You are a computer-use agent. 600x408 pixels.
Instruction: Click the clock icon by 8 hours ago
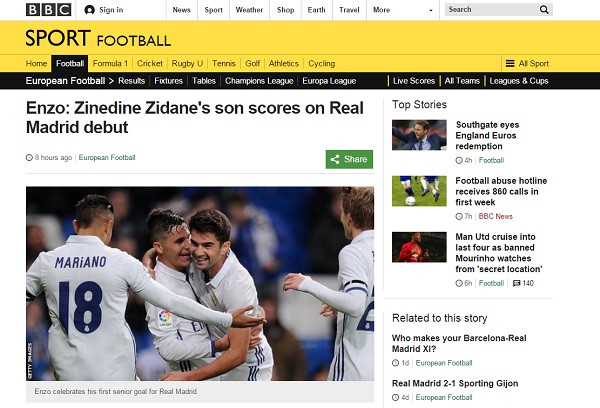29,158
